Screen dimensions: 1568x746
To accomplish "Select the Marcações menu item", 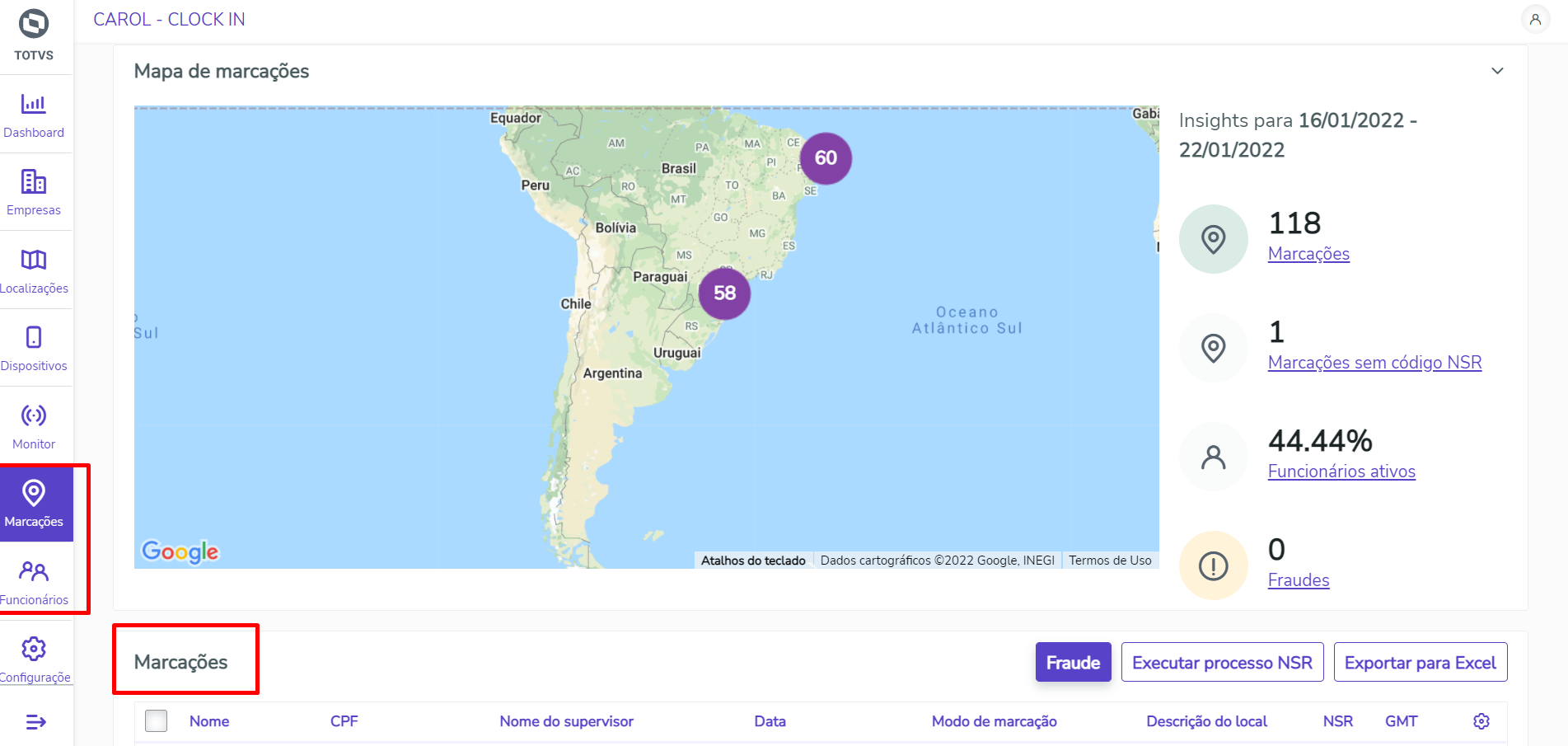I will coord(34,503).
